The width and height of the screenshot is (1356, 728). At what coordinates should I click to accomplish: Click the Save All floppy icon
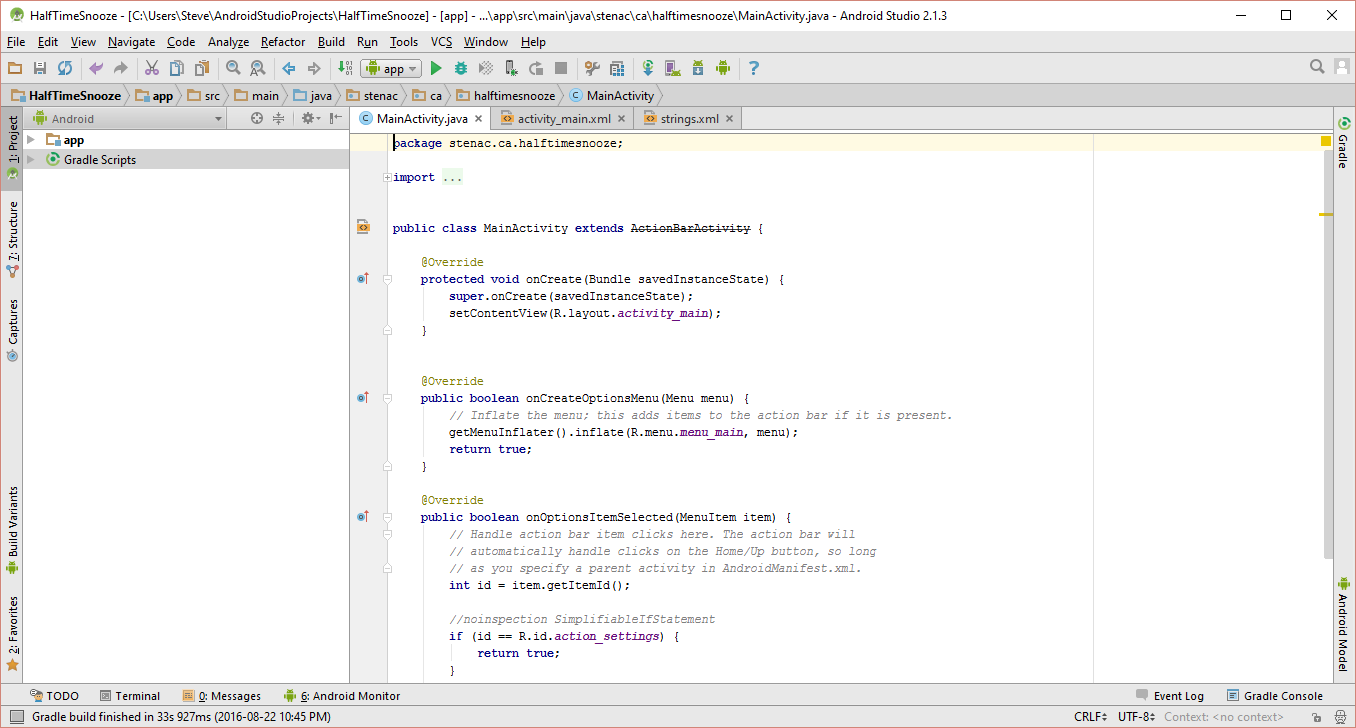coord(40,68)
